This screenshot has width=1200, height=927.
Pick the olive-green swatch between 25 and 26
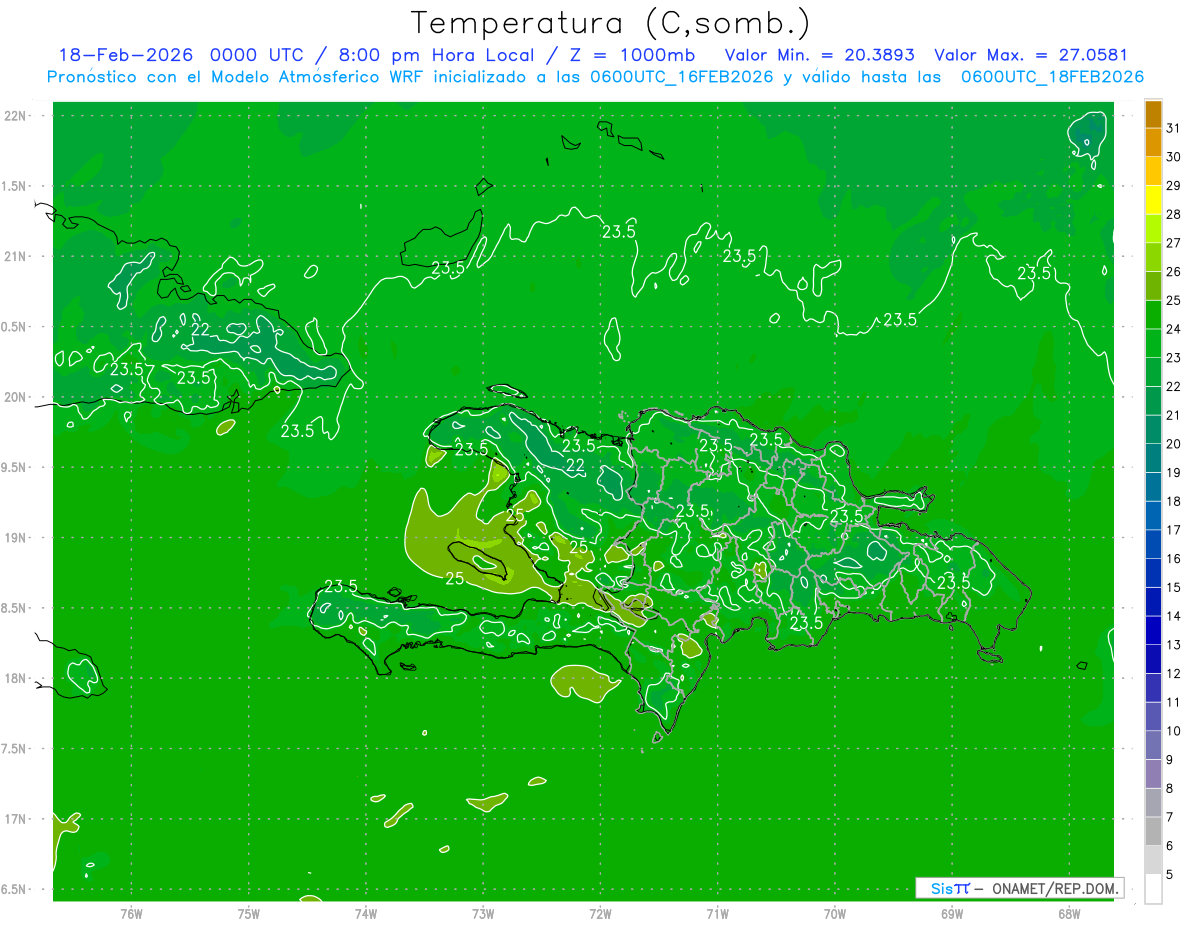[x=1153, y=286]
